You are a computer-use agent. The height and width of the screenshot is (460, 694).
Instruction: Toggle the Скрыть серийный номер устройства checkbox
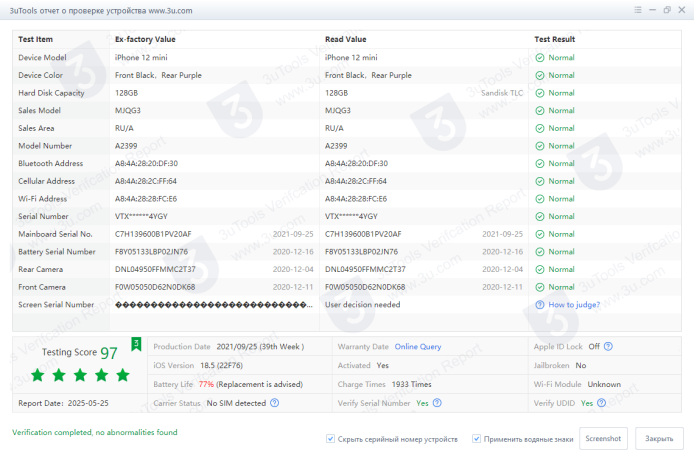[331, 439]
